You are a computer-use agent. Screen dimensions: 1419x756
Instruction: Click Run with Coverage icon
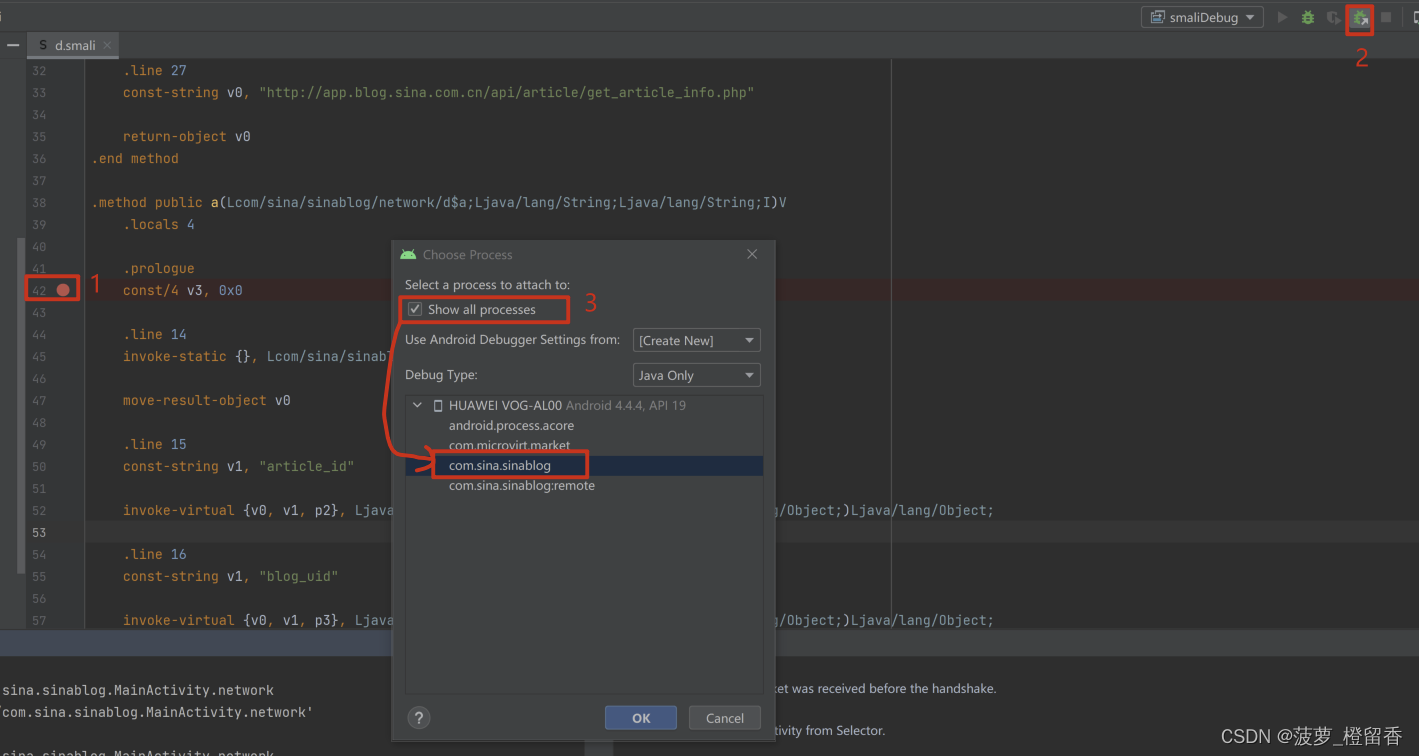coord(1333,17)
